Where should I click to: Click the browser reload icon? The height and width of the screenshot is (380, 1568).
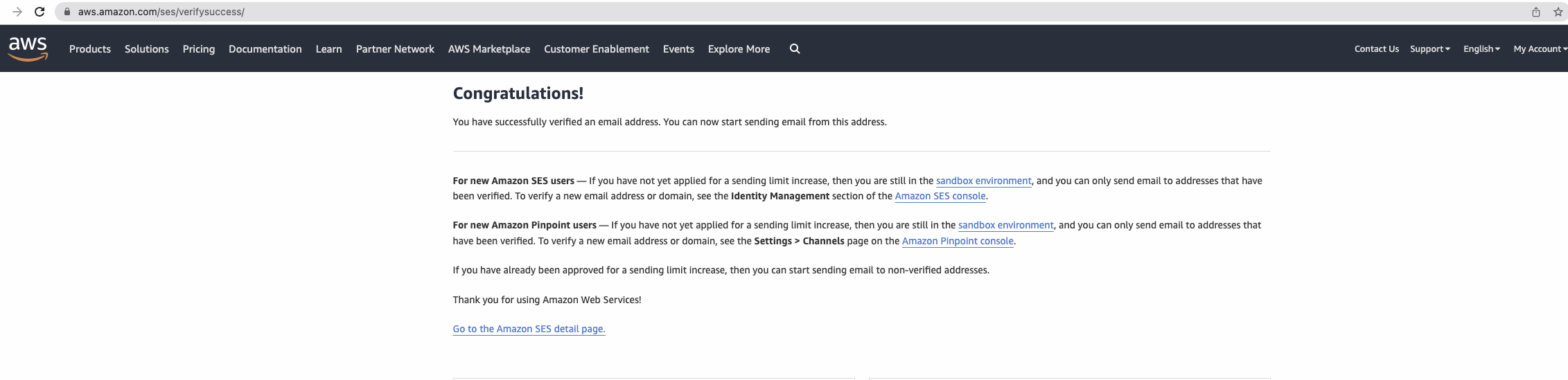39,12
